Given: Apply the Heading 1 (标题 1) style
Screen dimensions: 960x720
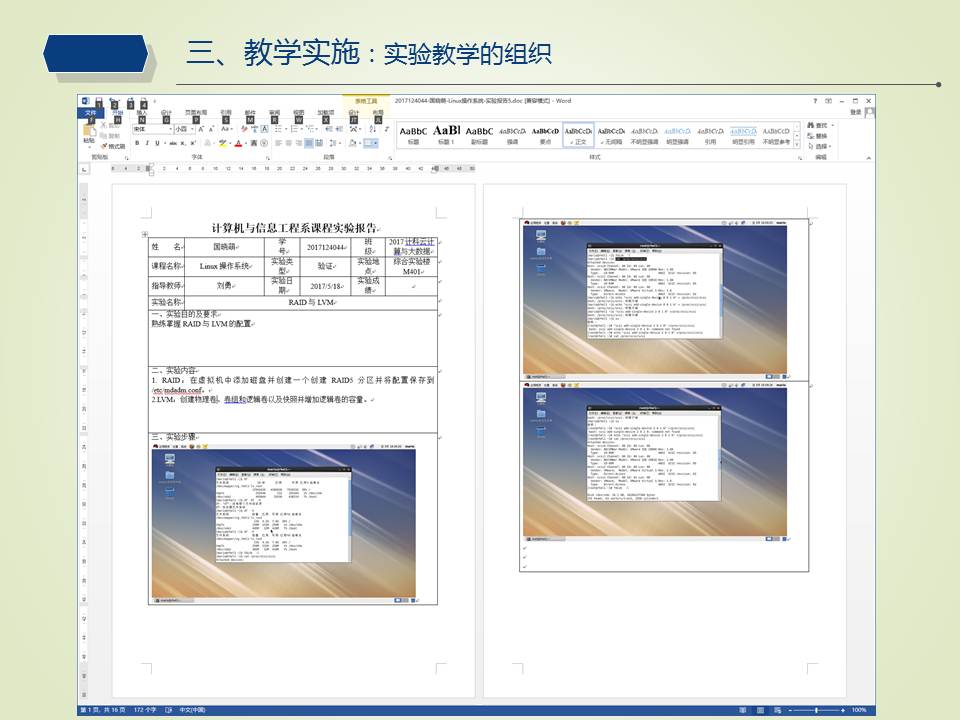Looking at the screenshot, I should point(446,134).
